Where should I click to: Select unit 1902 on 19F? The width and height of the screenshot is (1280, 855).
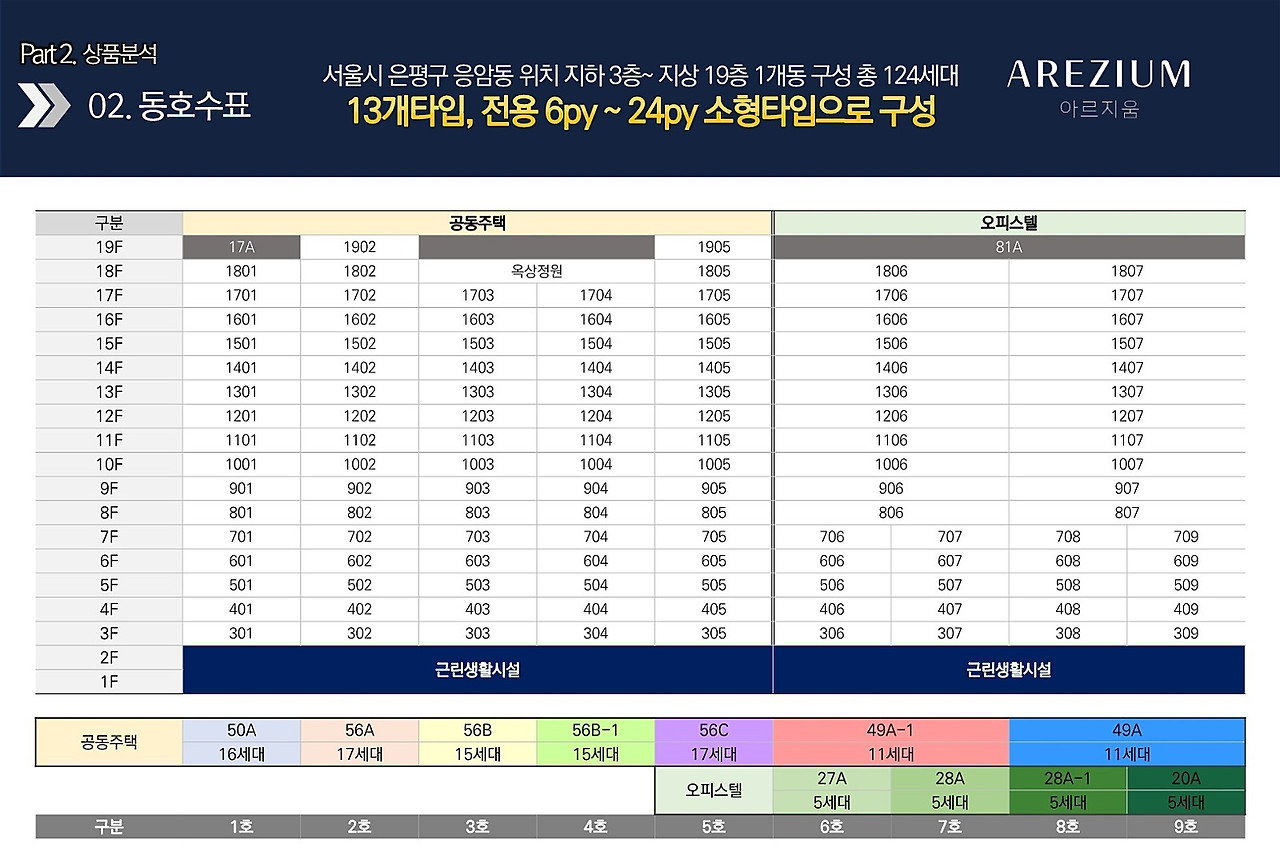359,247
